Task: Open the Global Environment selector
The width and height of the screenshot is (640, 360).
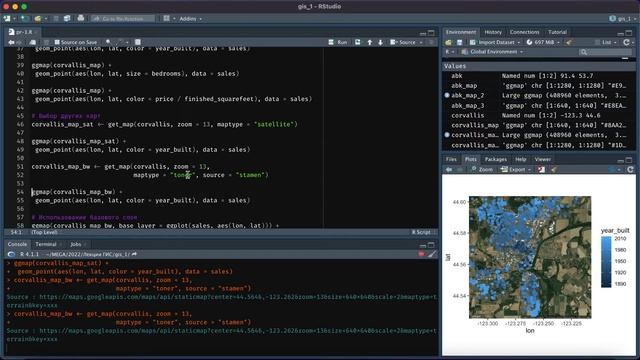Action: (x=492, y=52)
